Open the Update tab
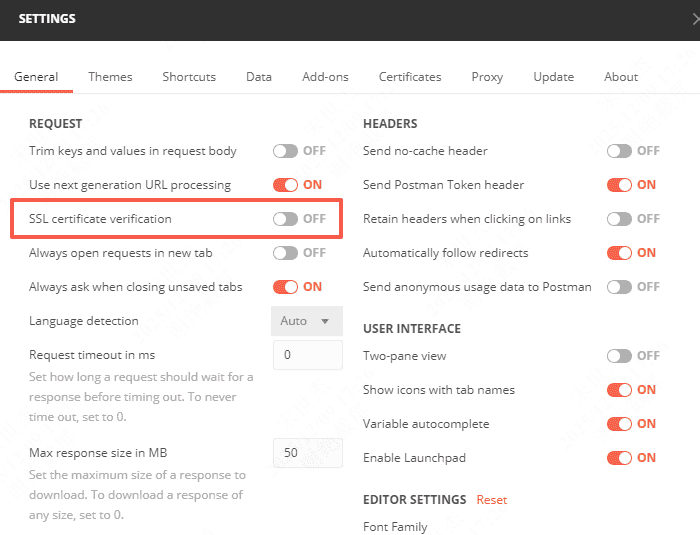Screen dimensions: 700x535 point(553,77)
